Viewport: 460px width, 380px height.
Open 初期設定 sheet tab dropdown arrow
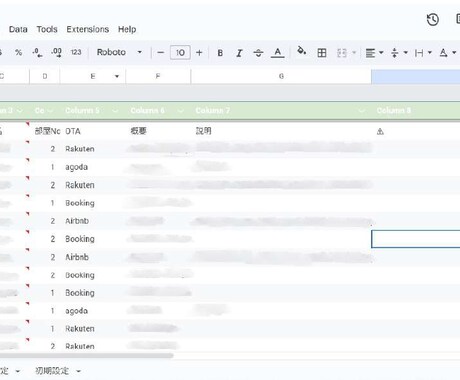[x=79, y=371]
